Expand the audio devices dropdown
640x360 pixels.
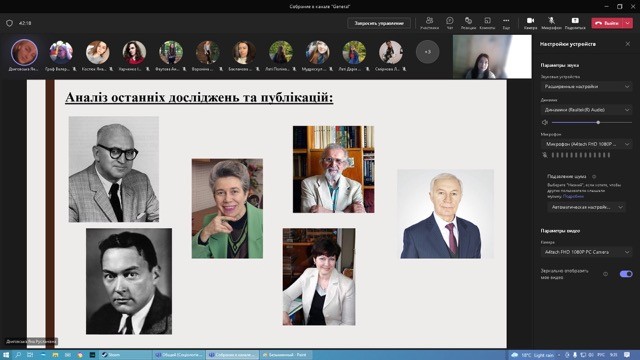coord(587,87)
